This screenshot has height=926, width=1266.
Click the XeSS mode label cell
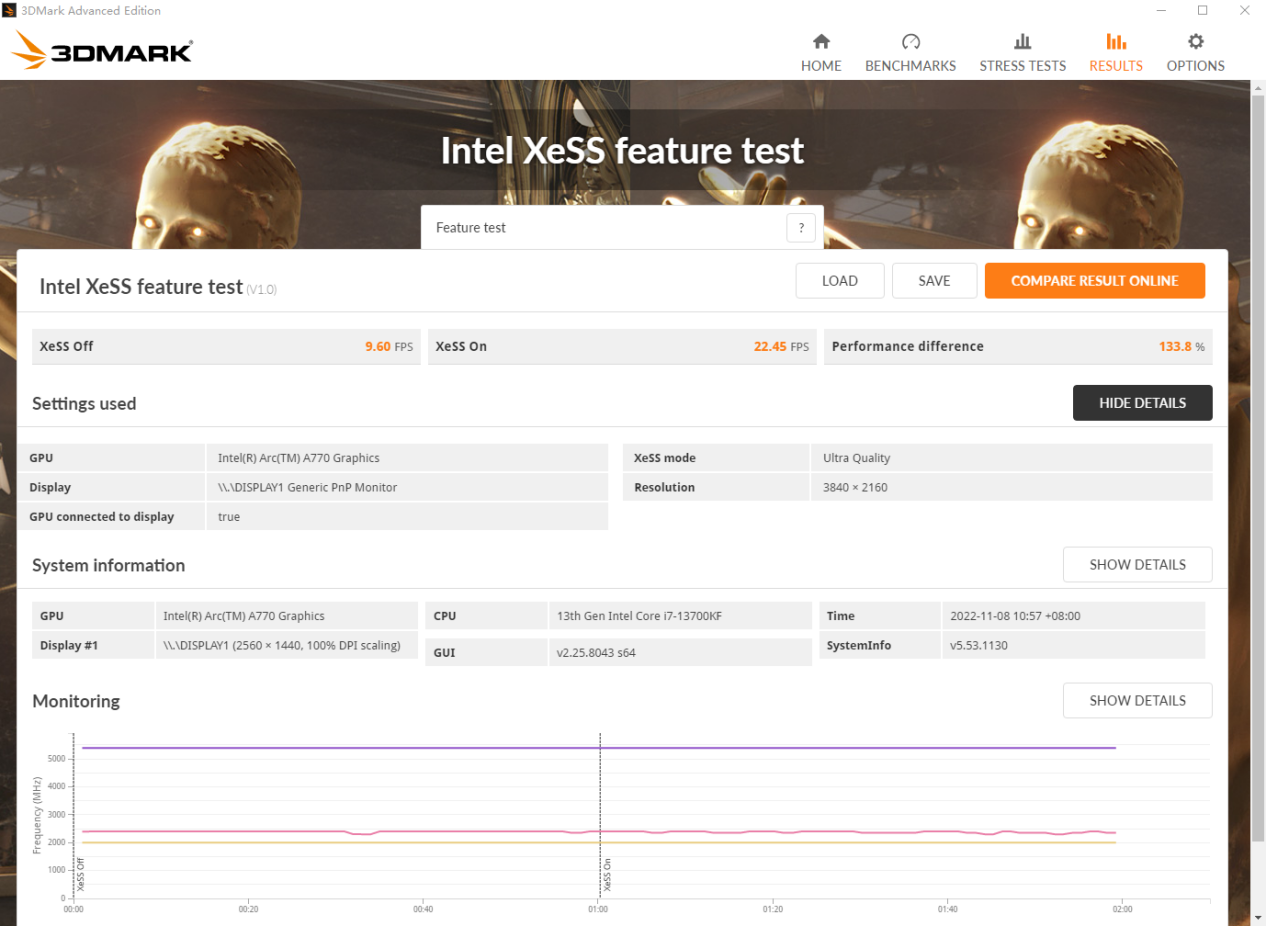pos(715,458)
